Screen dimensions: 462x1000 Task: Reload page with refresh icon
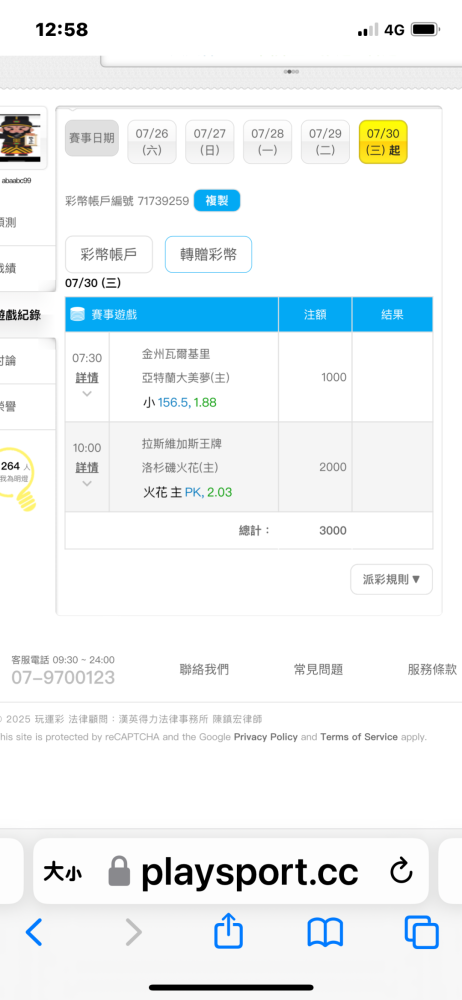click(x=401, y=871)
